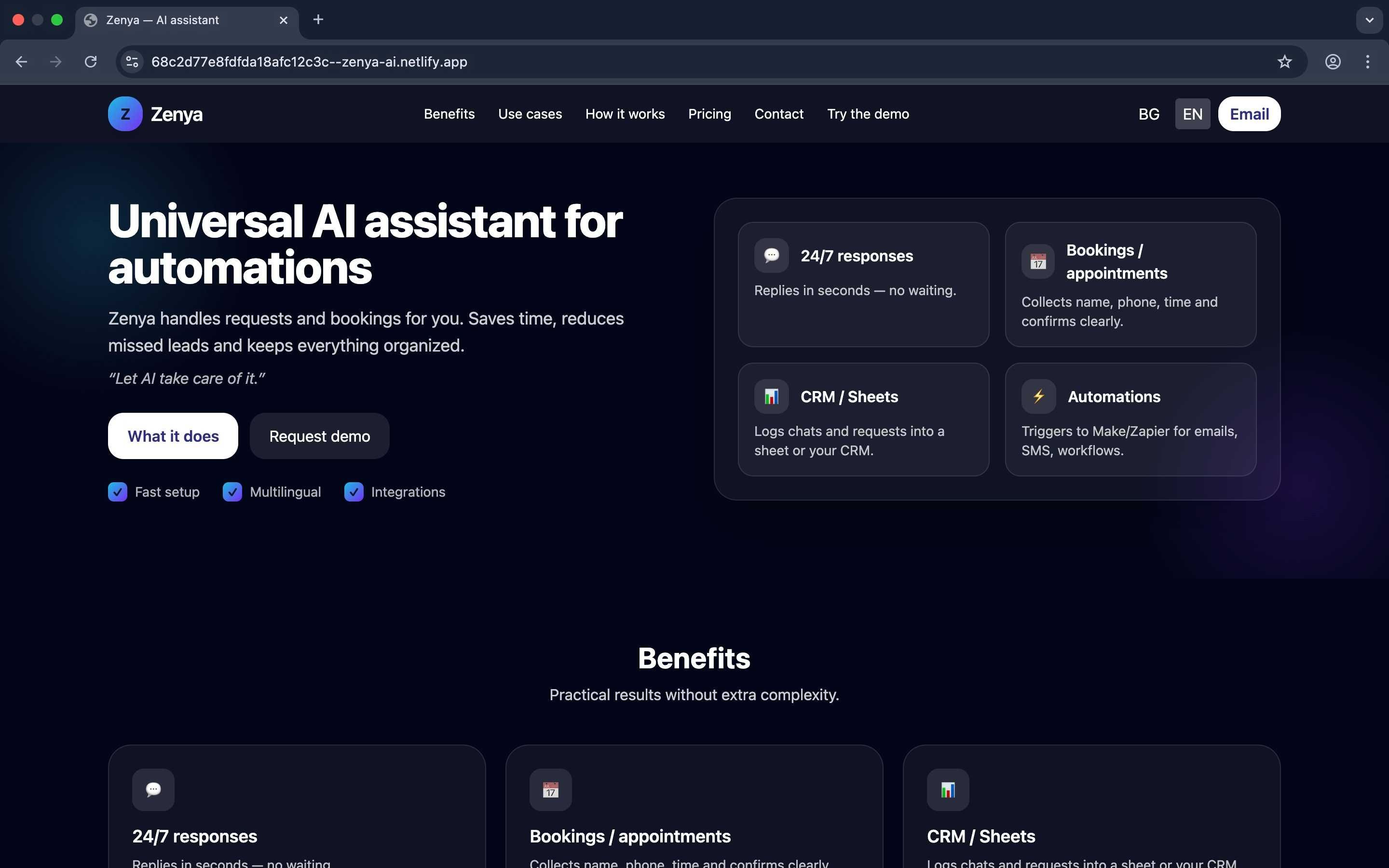This screenshot has height=868, width=1389.
Task: Click "Collects name, phone, time and confirms" hero text
Action: (1119, 312)
